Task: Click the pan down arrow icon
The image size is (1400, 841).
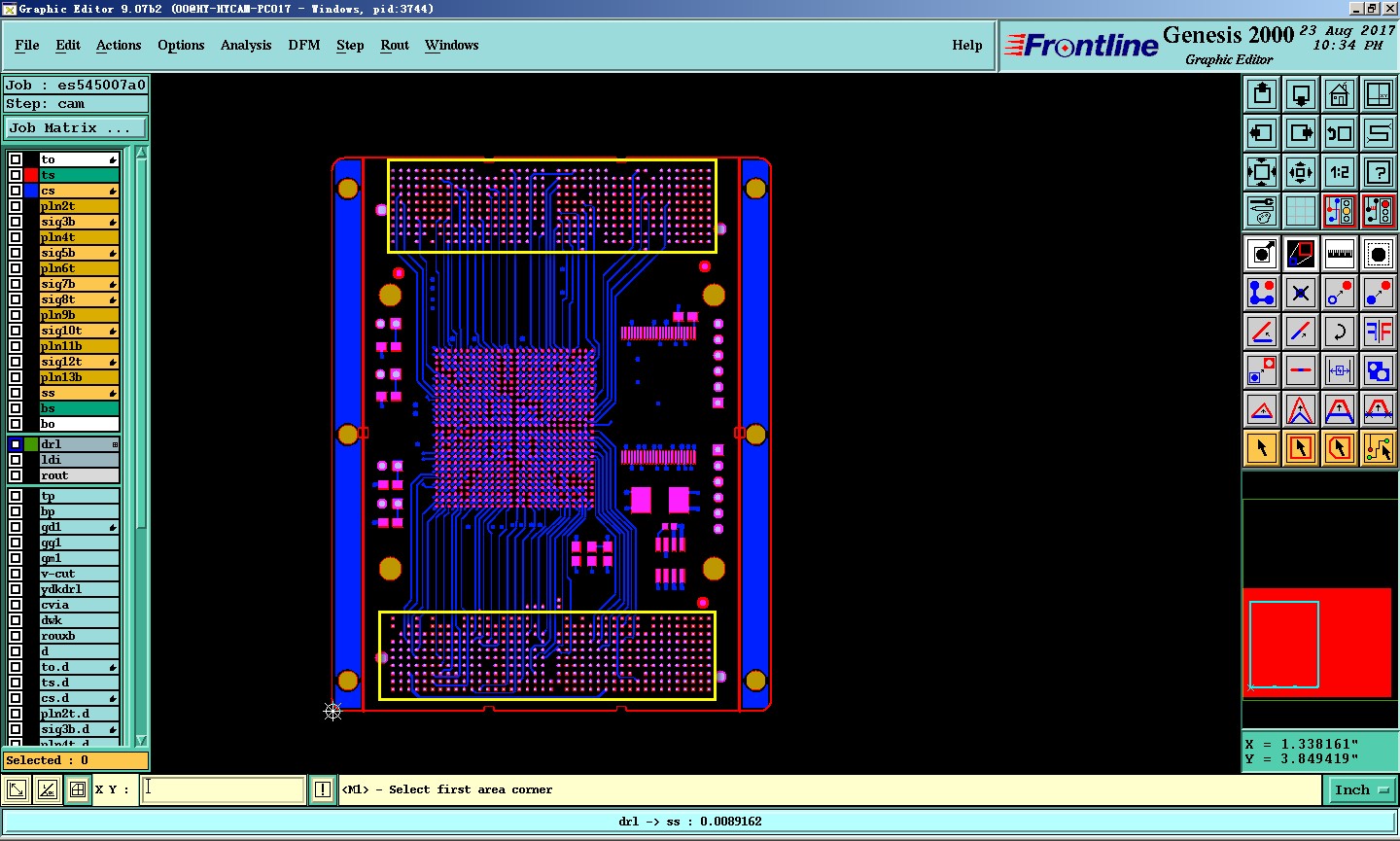Action: pyautogui.click(x=1301, y=94)
